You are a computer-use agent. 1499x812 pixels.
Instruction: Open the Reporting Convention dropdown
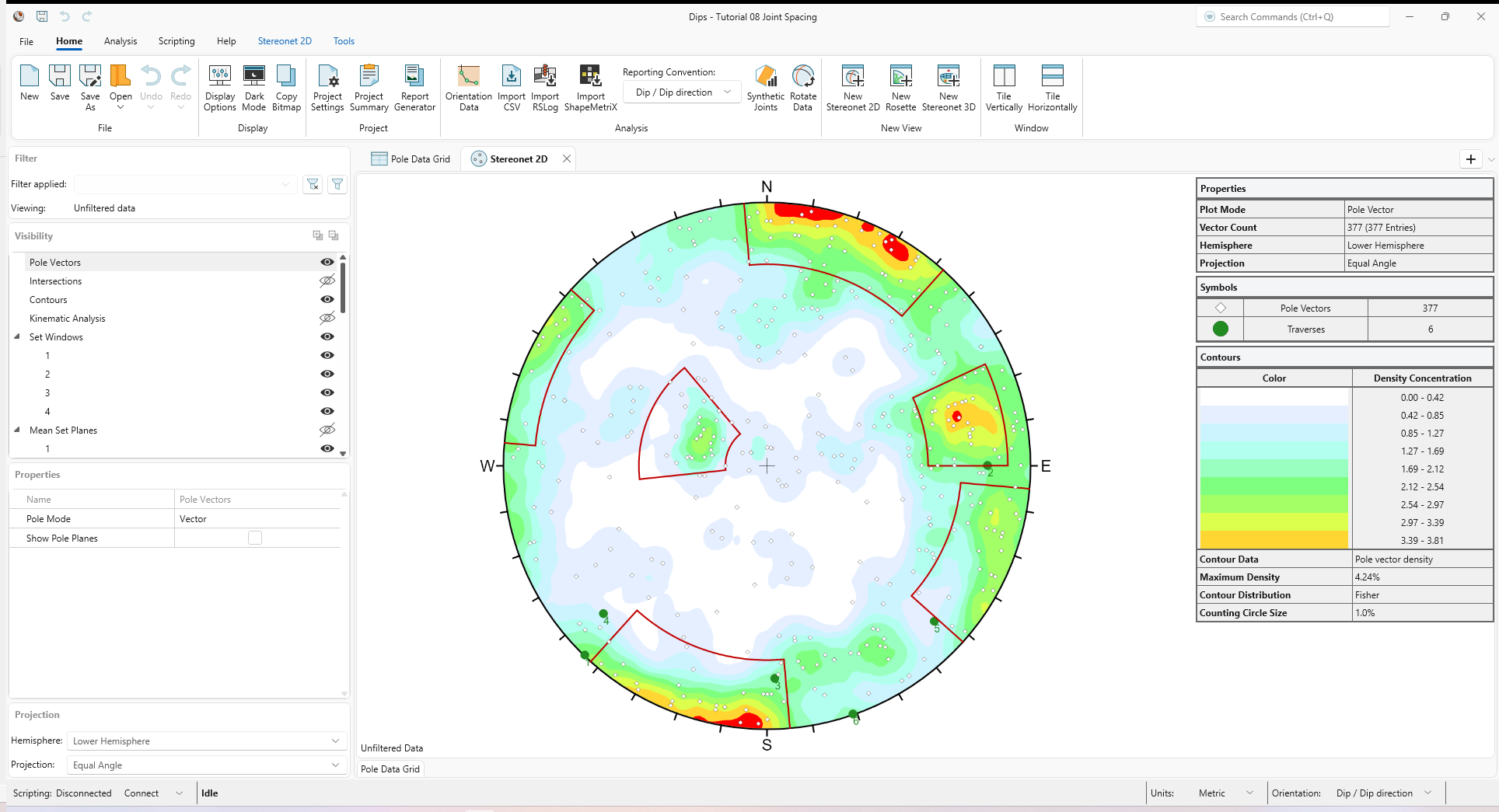point(680,92)
